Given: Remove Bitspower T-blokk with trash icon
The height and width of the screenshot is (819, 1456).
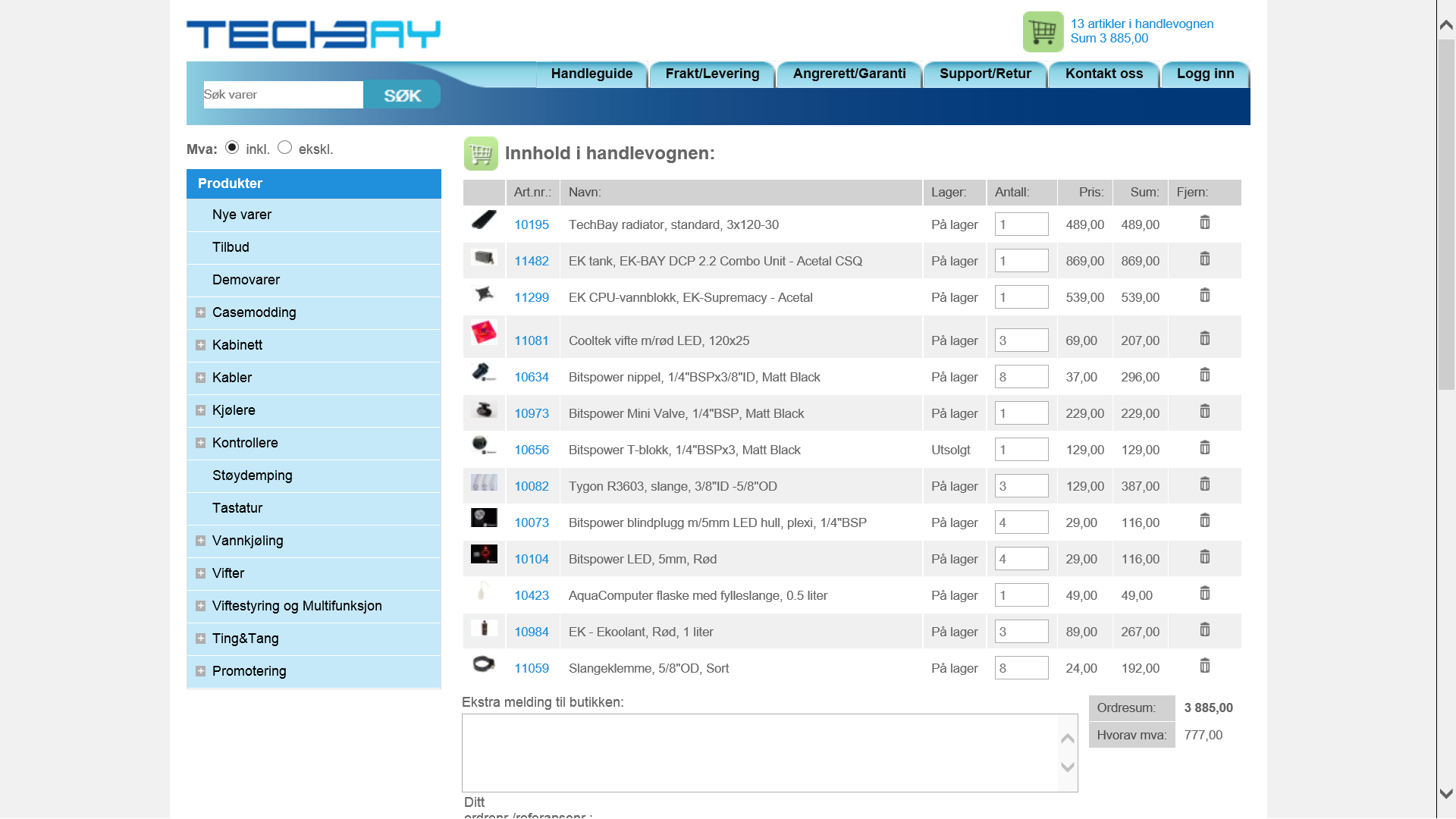Looking at the screenshot, I should point(1205,447).
